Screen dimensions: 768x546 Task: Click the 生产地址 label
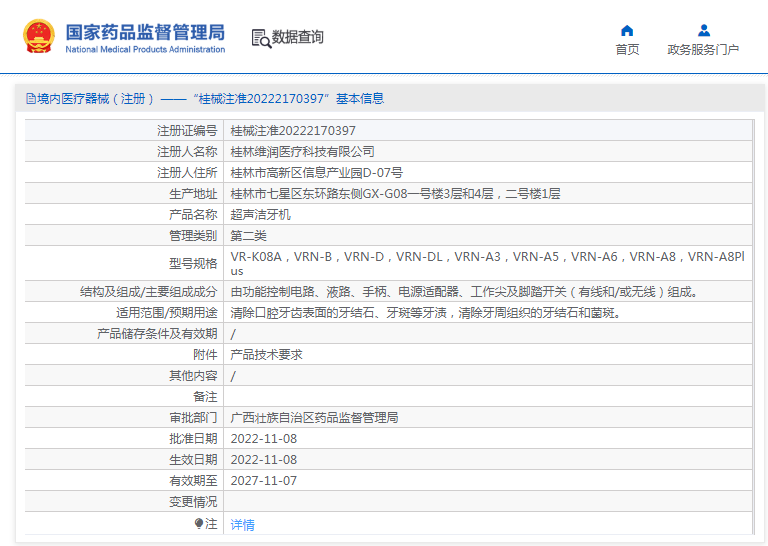193,194
